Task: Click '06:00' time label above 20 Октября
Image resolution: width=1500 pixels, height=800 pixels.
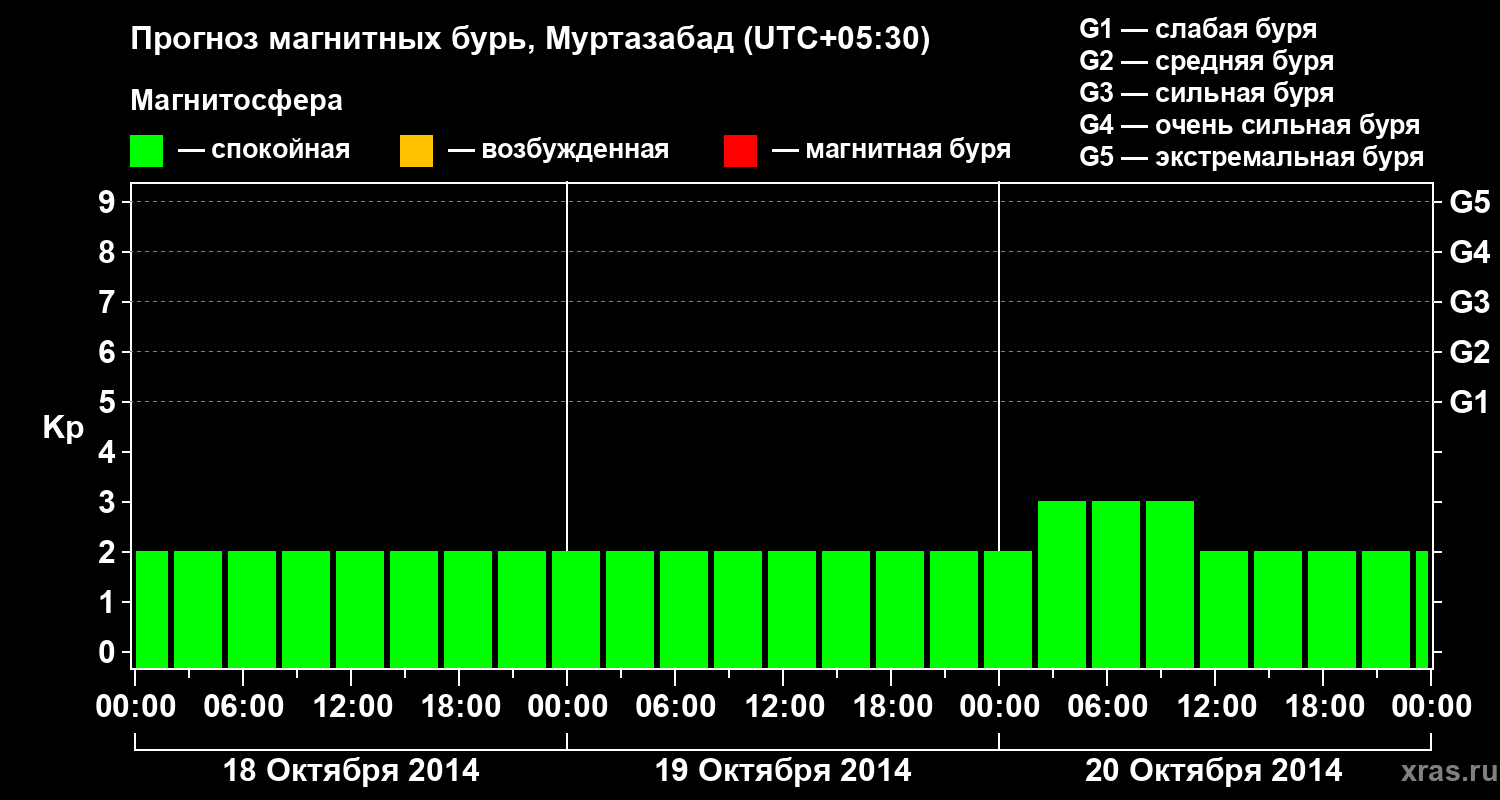Action: (x=1107, y=706)
